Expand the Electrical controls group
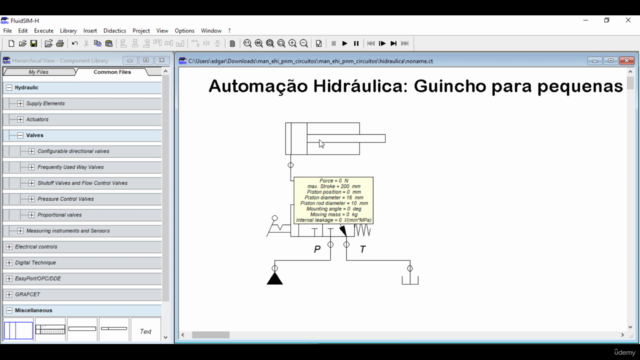Viewport: 640px width, 360px height. [x=9, y=247]
